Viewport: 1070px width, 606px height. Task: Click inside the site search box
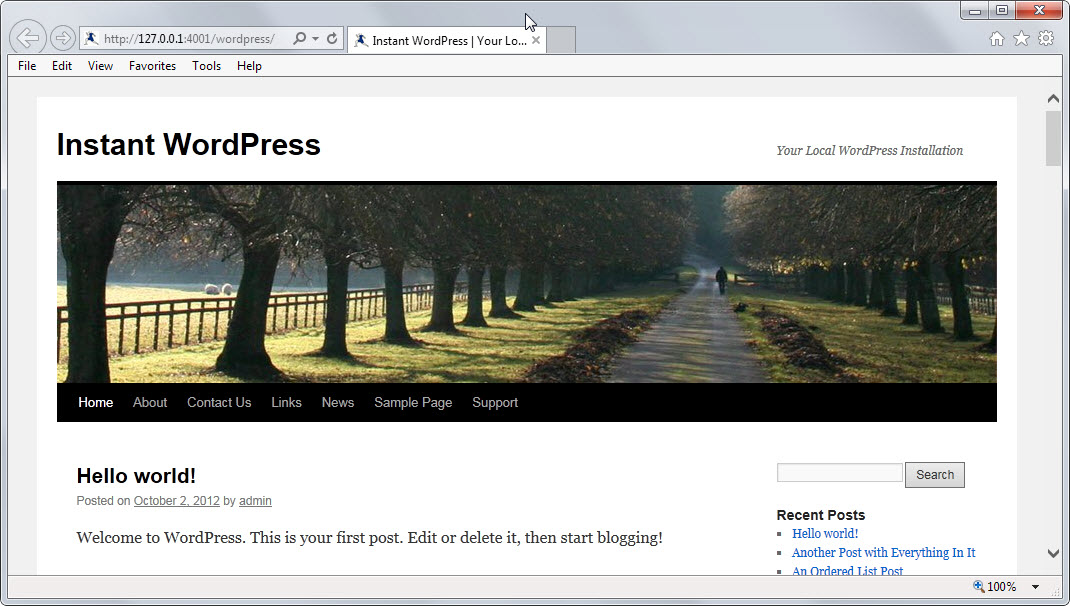[839, 472]
